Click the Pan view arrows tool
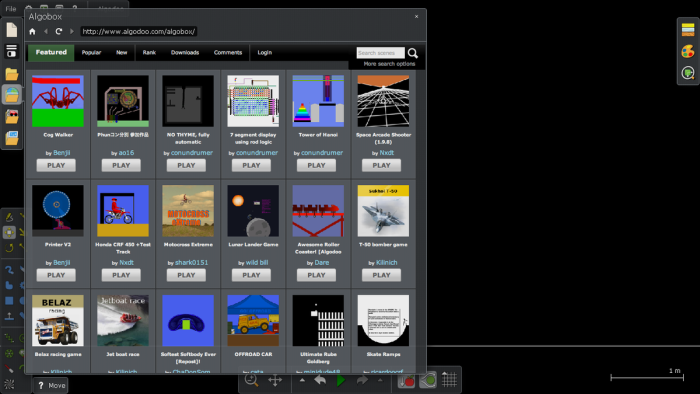Screen dimensions: 700x394 pos(275,380)
